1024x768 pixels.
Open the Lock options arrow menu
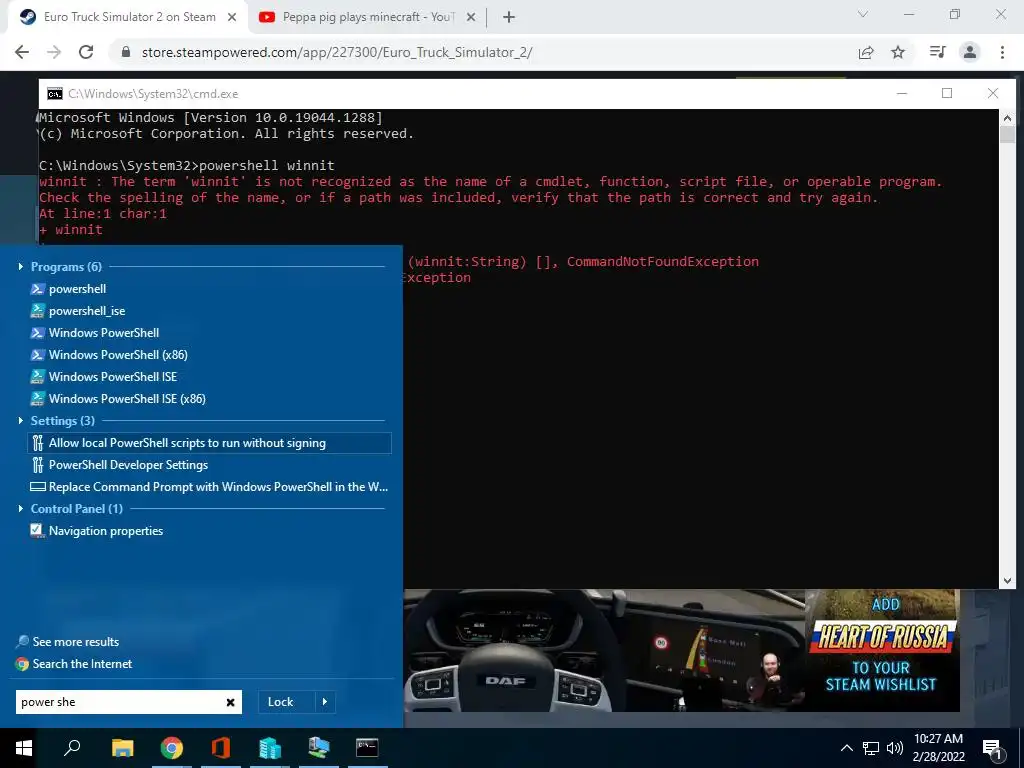point(325,702)
